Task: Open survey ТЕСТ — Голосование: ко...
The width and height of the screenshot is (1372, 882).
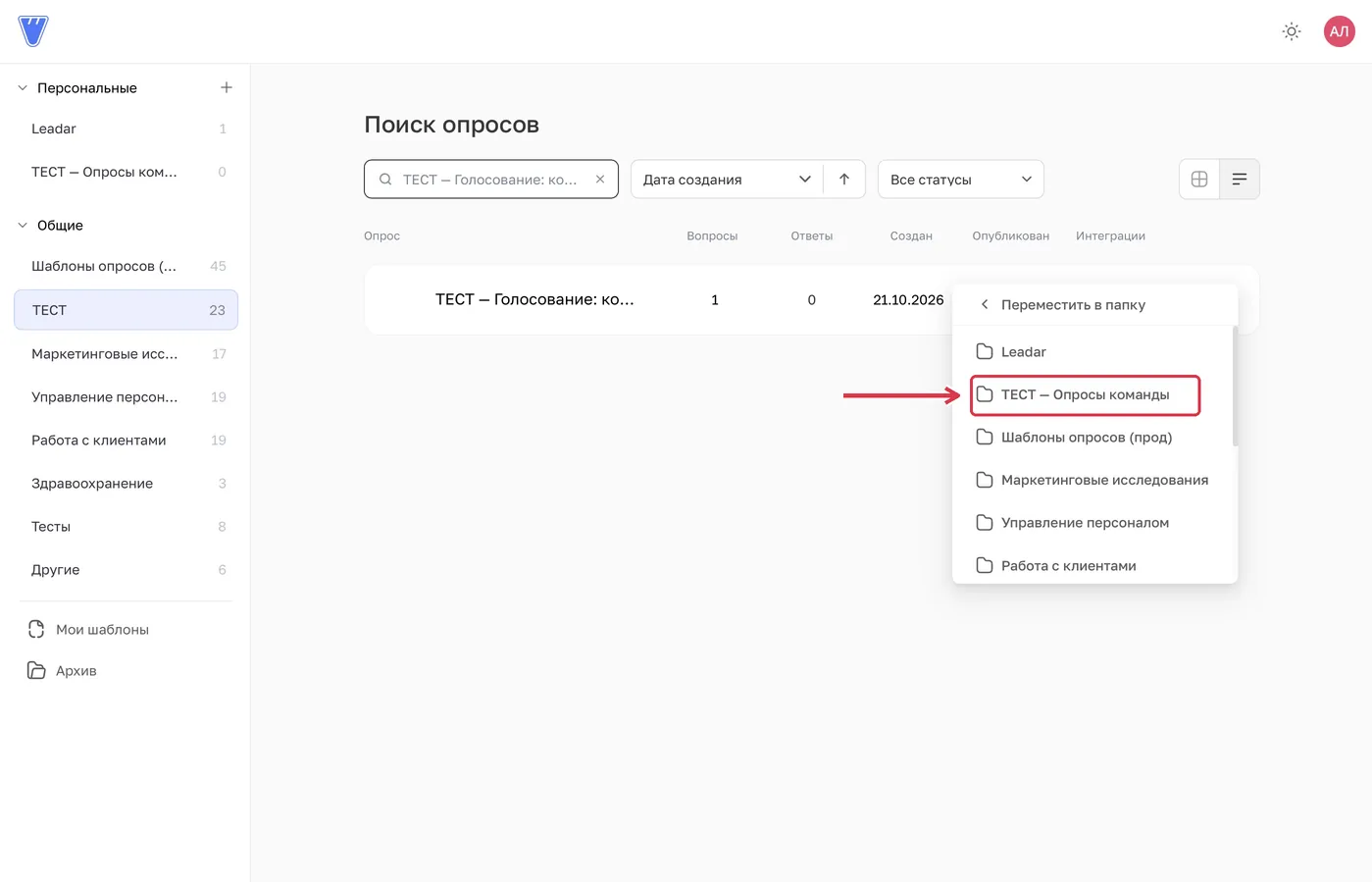Action: 534,299
